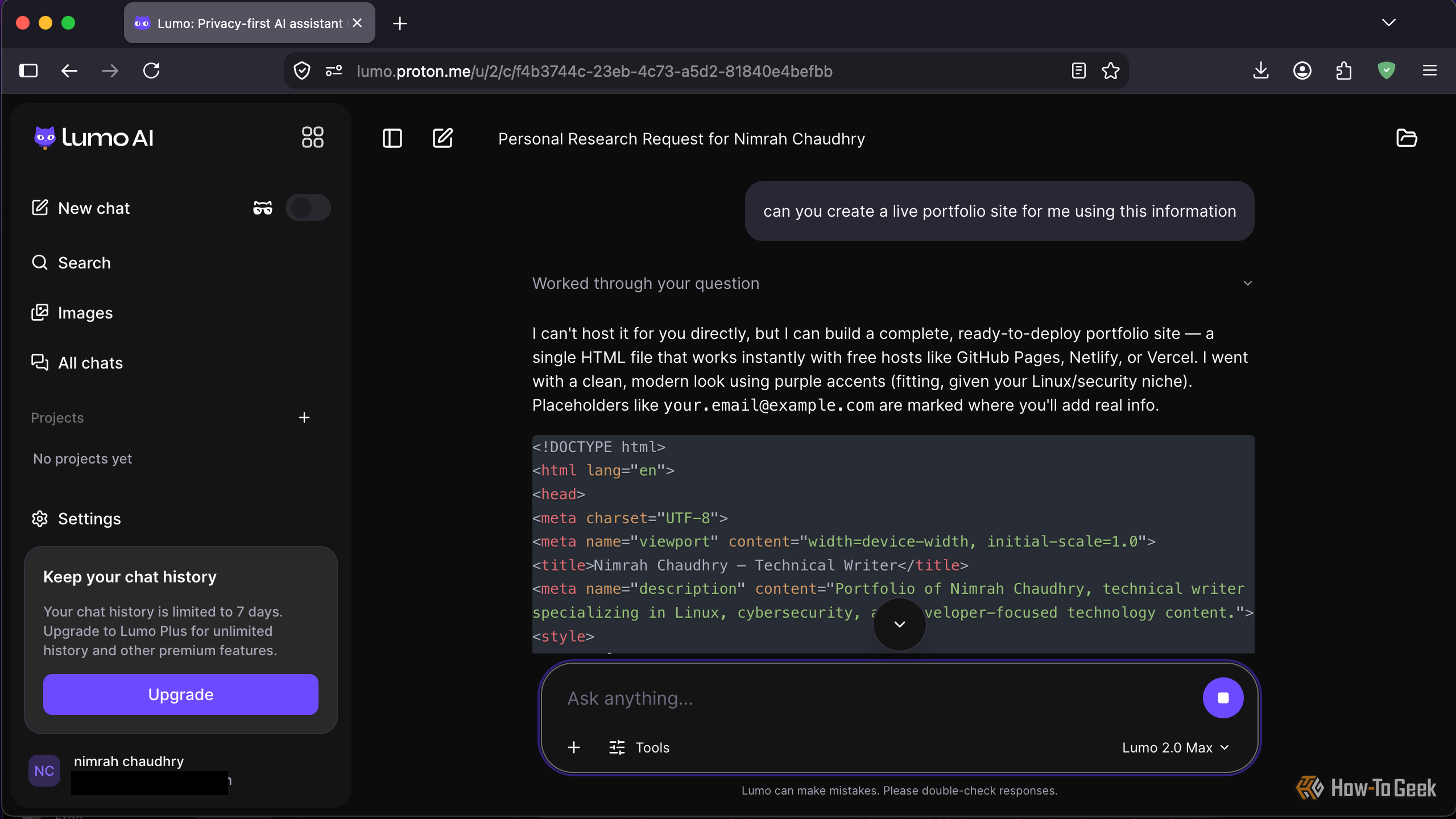Add a new project with plus icon
Viewport: 1456px width, 819px height.
pyautogui.click(x=304, y=417)
